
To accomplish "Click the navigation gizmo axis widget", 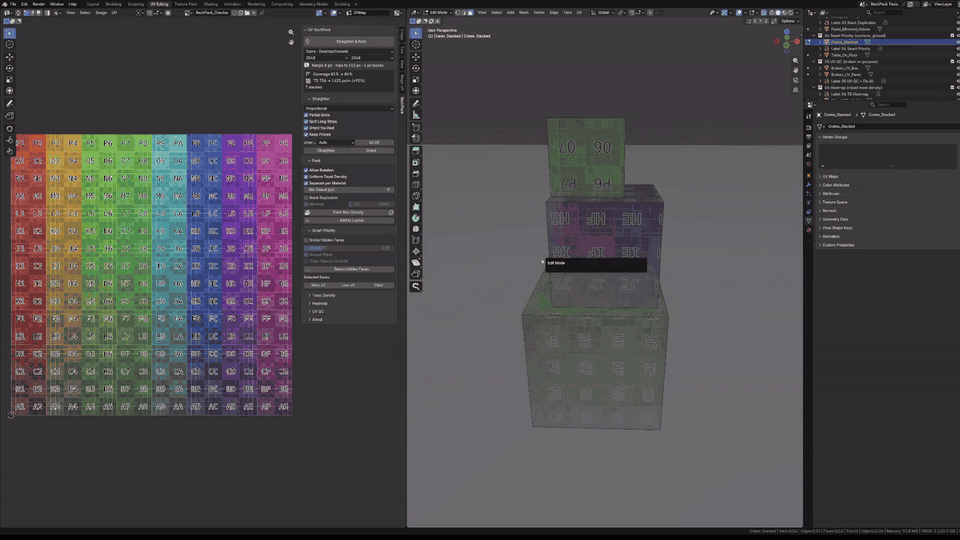I will pos(787,42).
